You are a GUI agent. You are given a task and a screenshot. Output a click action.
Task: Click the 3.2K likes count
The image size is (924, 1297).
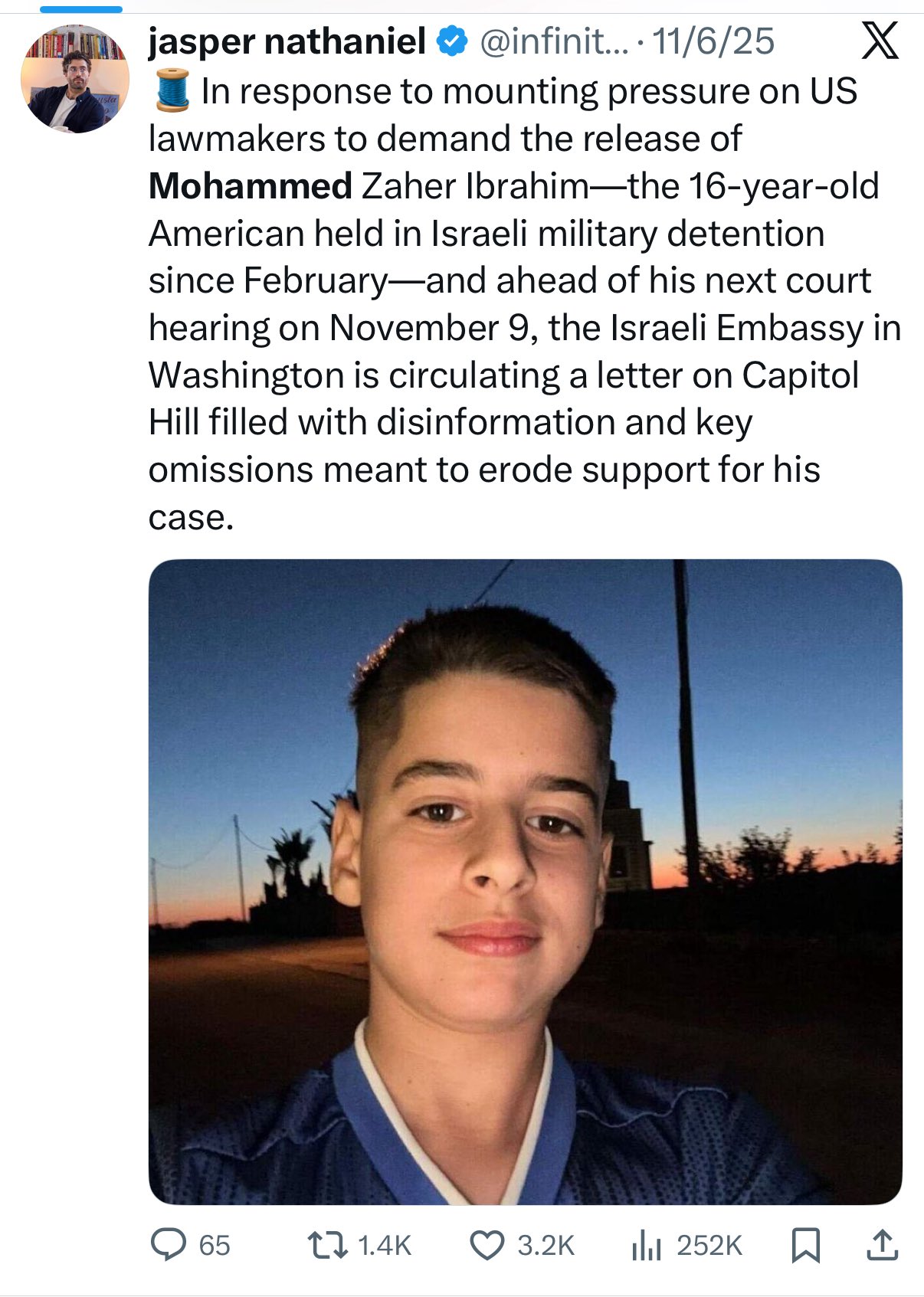(x=546, y=1246)
